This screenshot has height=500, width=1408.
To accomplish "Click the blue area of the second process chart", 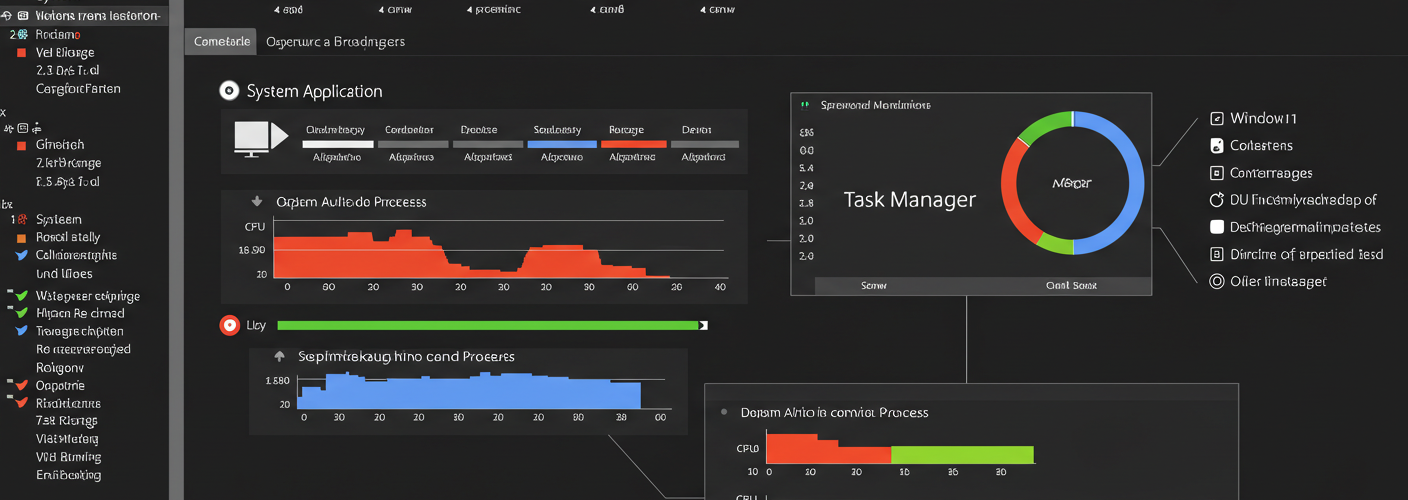I will (470, 392).
